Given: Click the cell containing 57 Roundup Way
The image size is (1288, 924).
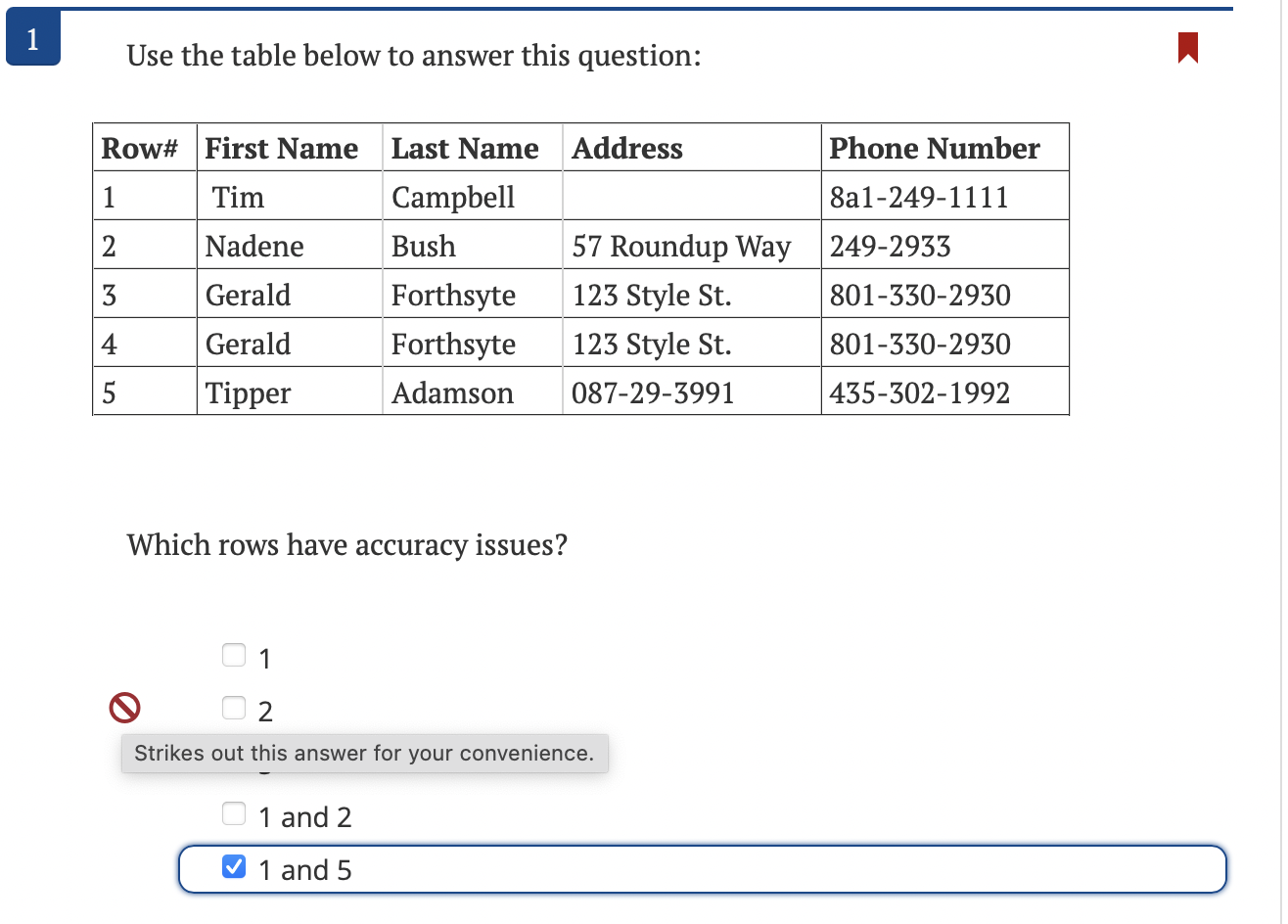Looking at the screenshot, I should [680, 247].
